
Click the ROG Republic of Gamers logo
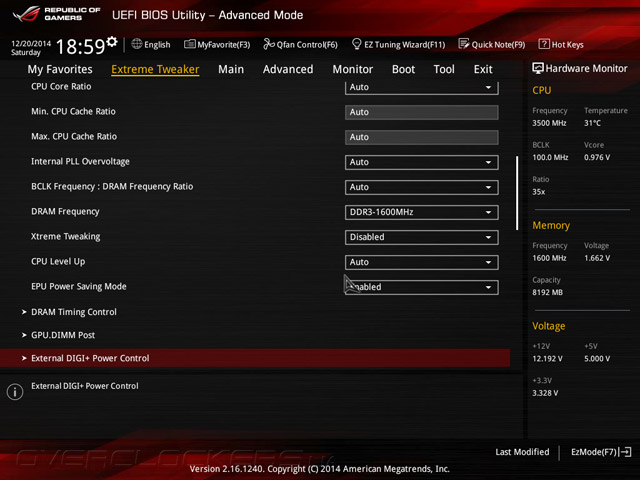pos(56,14)
